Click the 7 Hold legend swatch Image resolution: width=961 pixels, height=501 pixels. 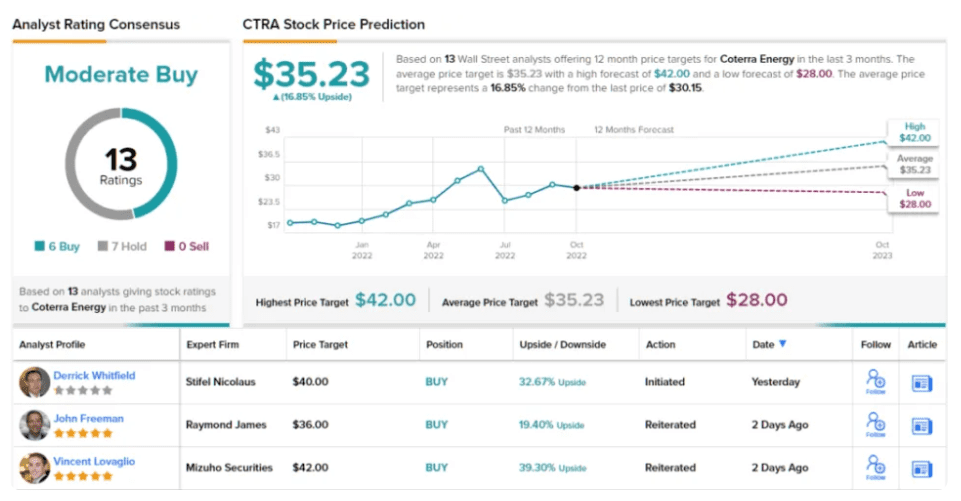tap(102, 246)
